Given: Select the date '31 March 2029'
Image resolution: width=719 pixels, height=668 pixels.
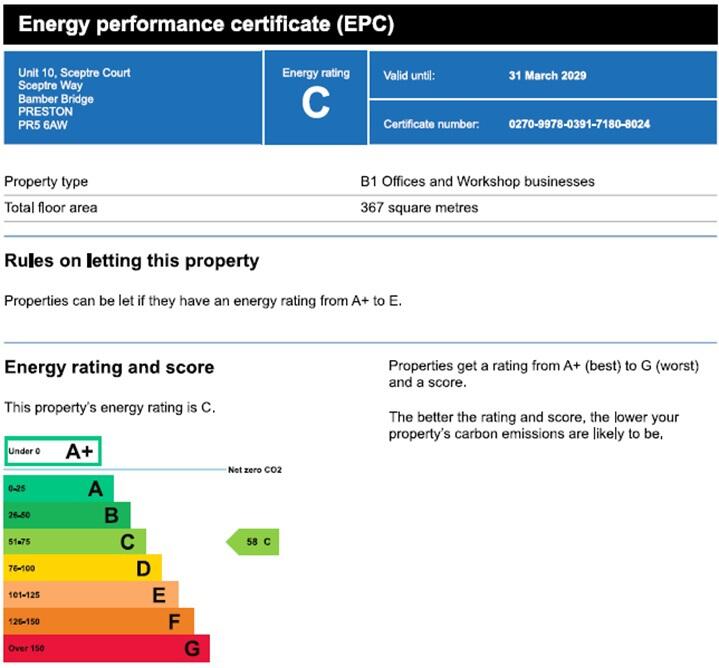Looking at the screenshot, I should click(547, 76).
